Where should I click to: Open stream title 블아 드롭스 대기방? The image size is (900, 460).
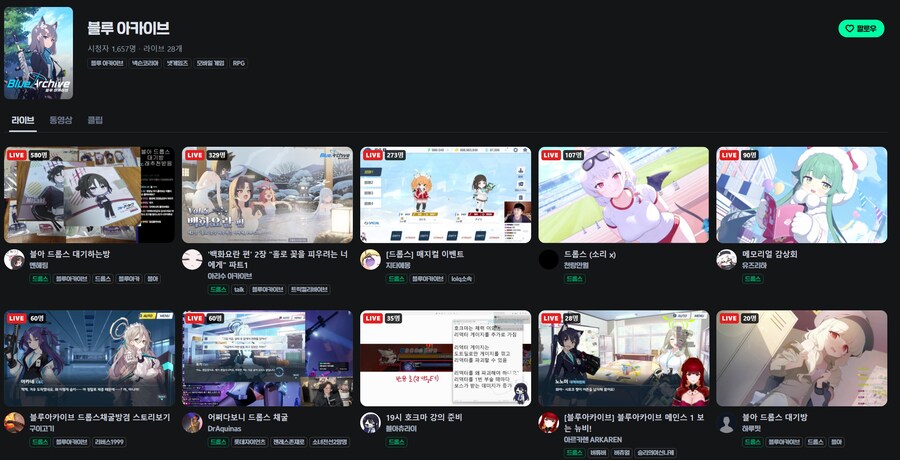pos(774,418)
